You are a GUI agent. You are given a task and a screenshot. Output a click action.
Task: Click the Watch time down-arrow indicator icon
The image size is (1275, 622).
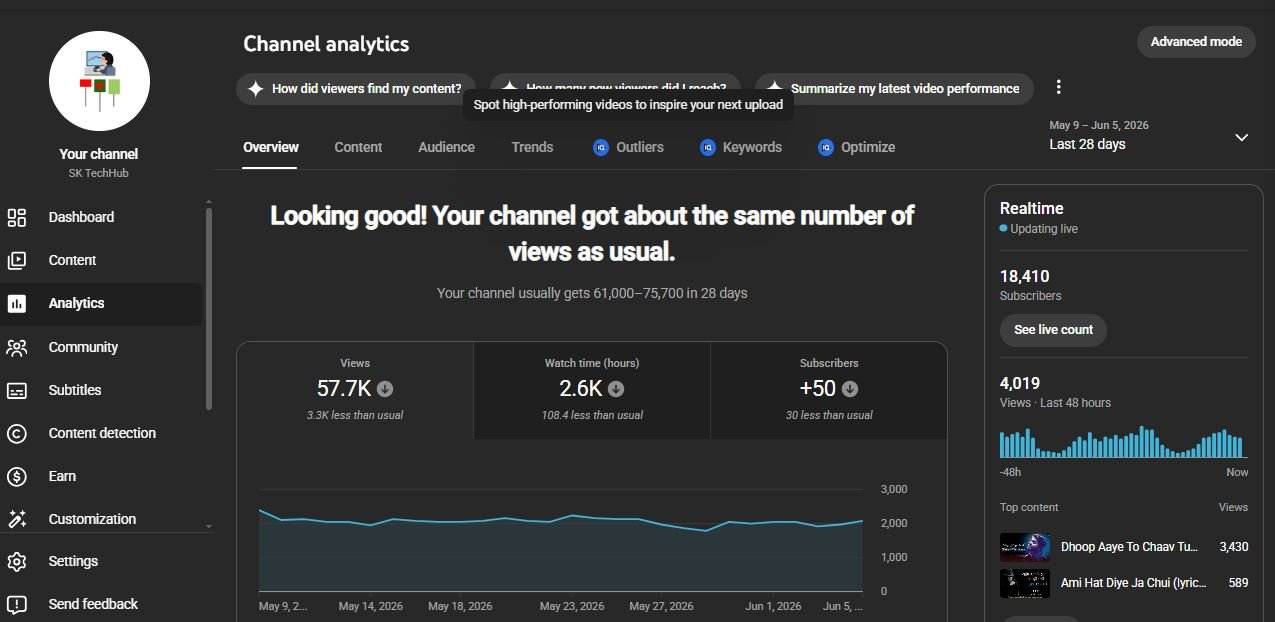coord(616,389)
